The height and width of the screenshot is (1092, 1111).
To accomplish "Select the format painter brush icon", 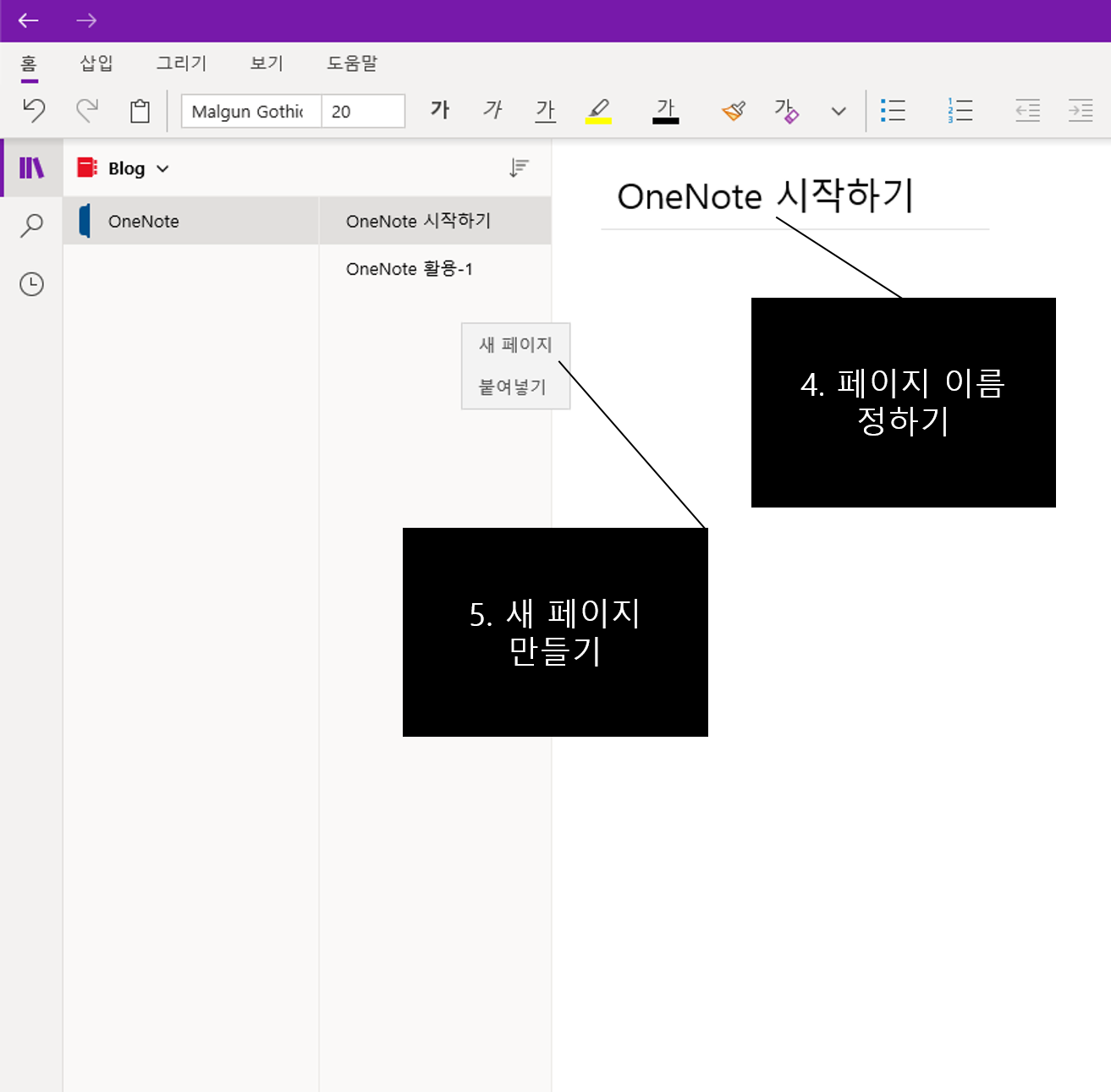I will (x=734, y=111).
